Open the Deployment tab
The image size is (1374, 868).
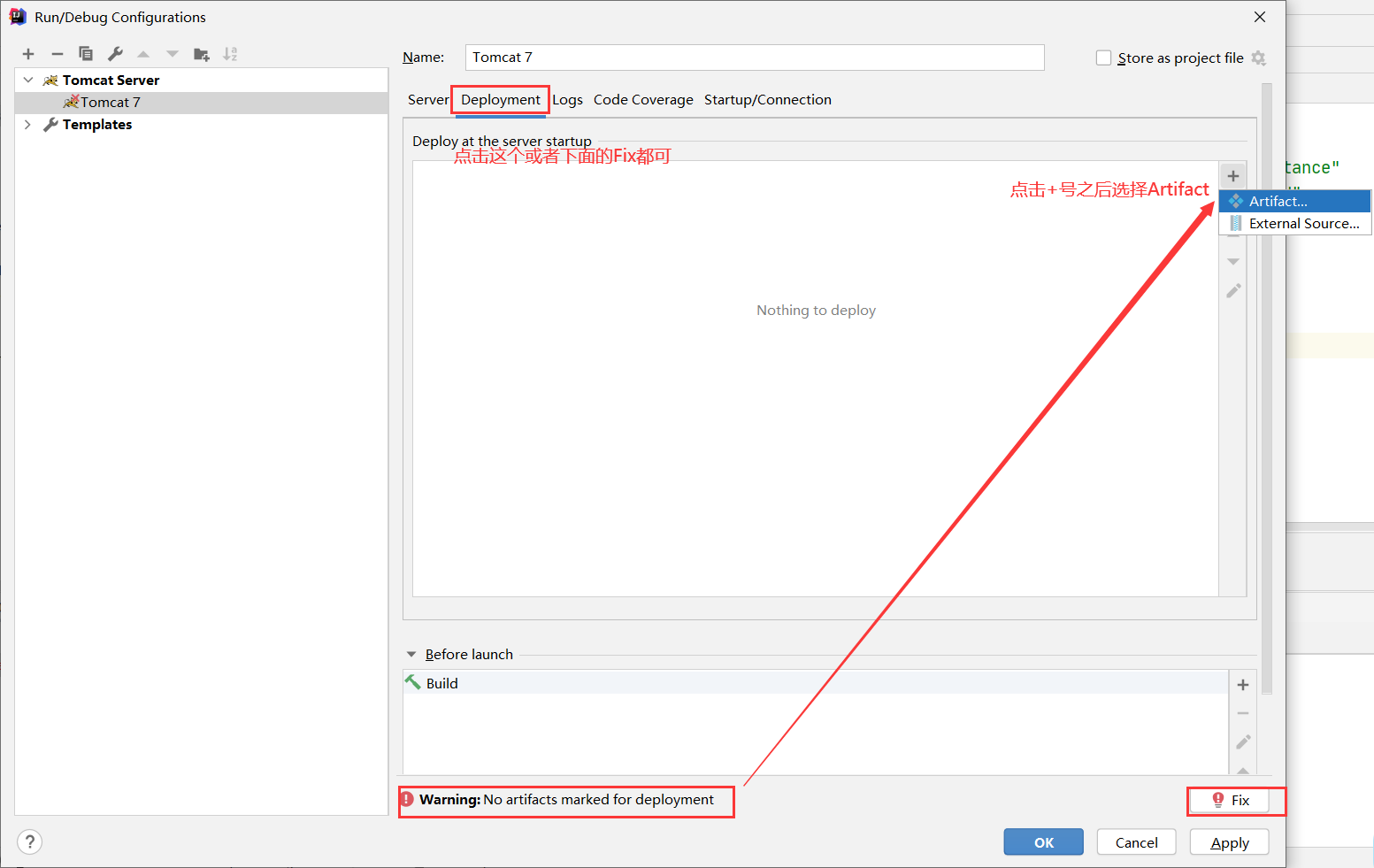501,100
